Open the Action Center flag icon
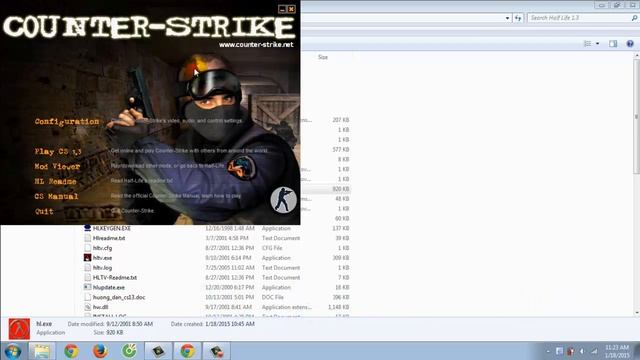Image resolution: width=640 pixels, height=360 pixels. pyautogui.click(x=559, y=351)
